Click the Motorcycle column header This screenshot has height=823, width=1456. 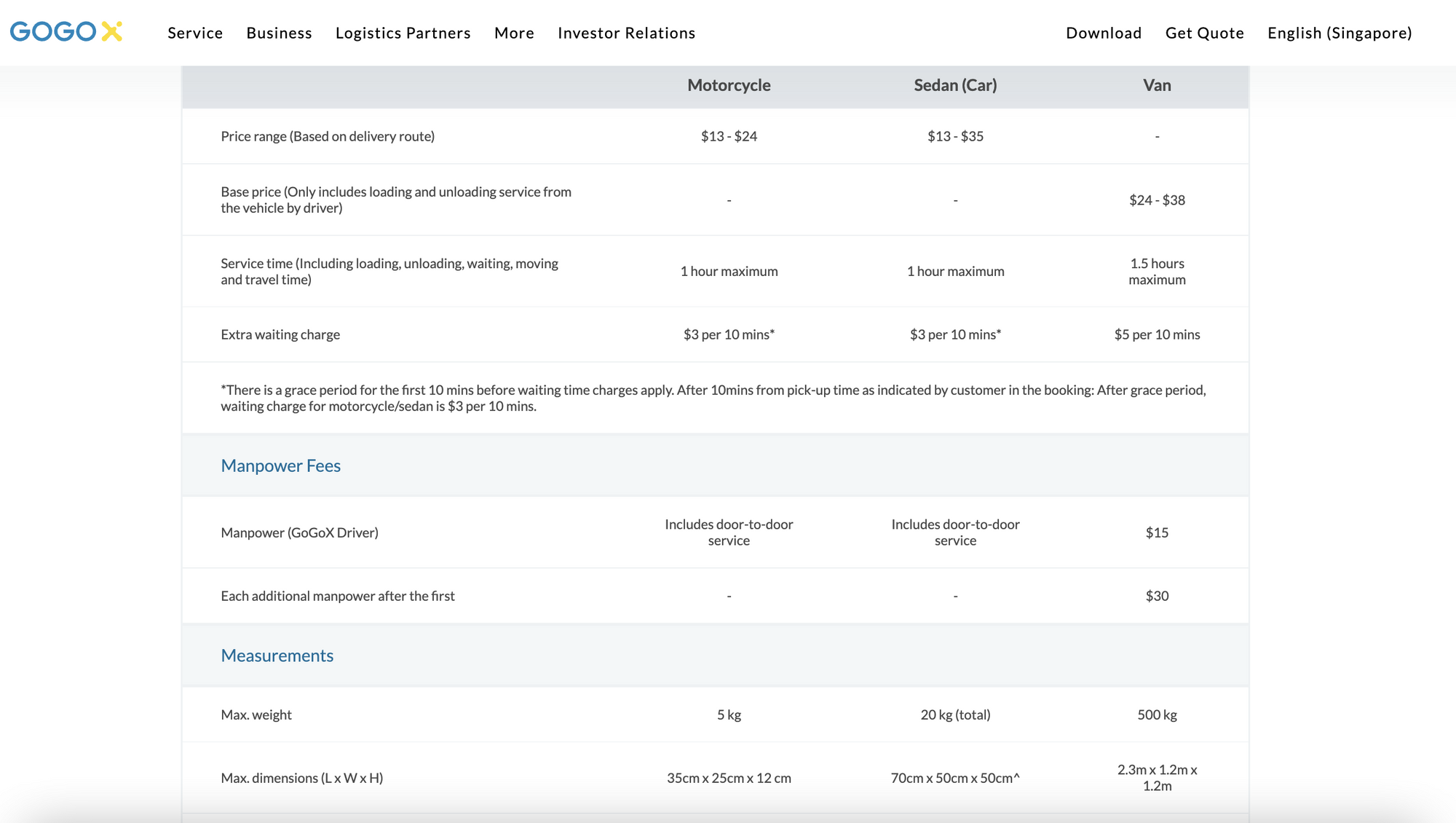pyautogui.click(x=729, y=85)
